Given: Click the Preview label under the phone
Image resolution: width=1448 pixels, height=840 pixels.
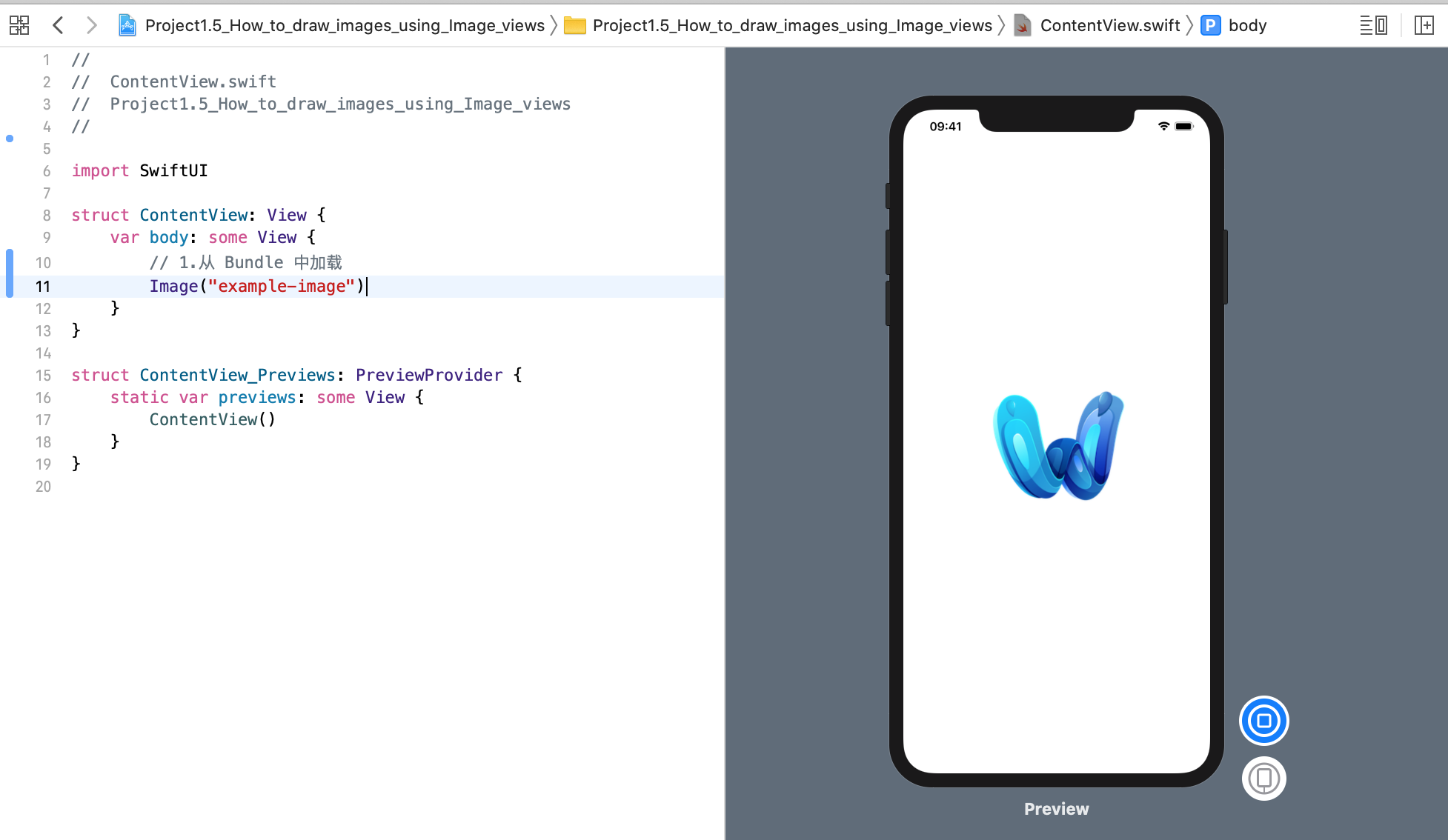Looking at the screenshot, I should [1056, 809].
